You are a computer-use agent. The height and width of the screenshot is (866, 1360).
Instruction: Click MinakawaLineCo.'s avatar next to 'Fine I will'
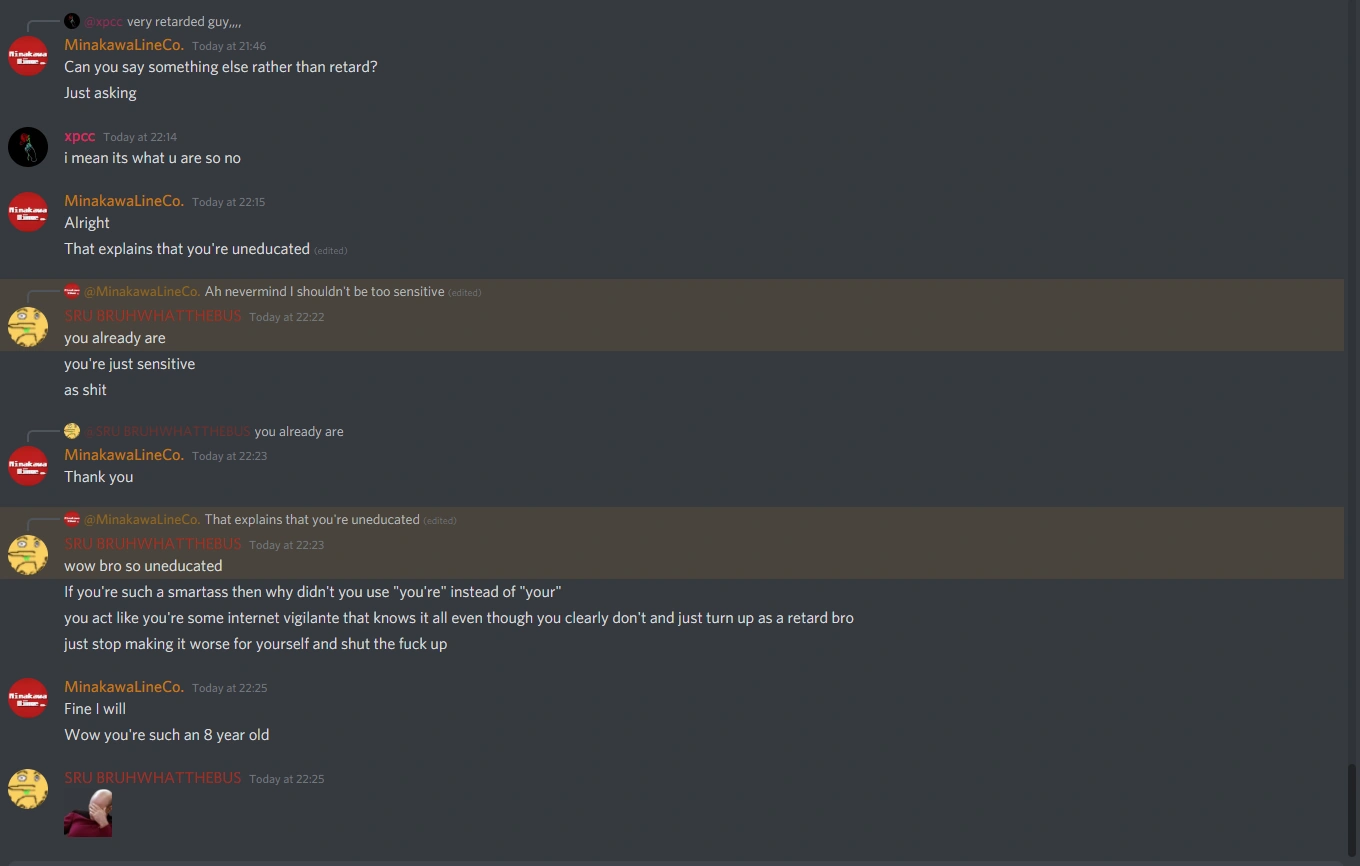[x=27, y=697]
